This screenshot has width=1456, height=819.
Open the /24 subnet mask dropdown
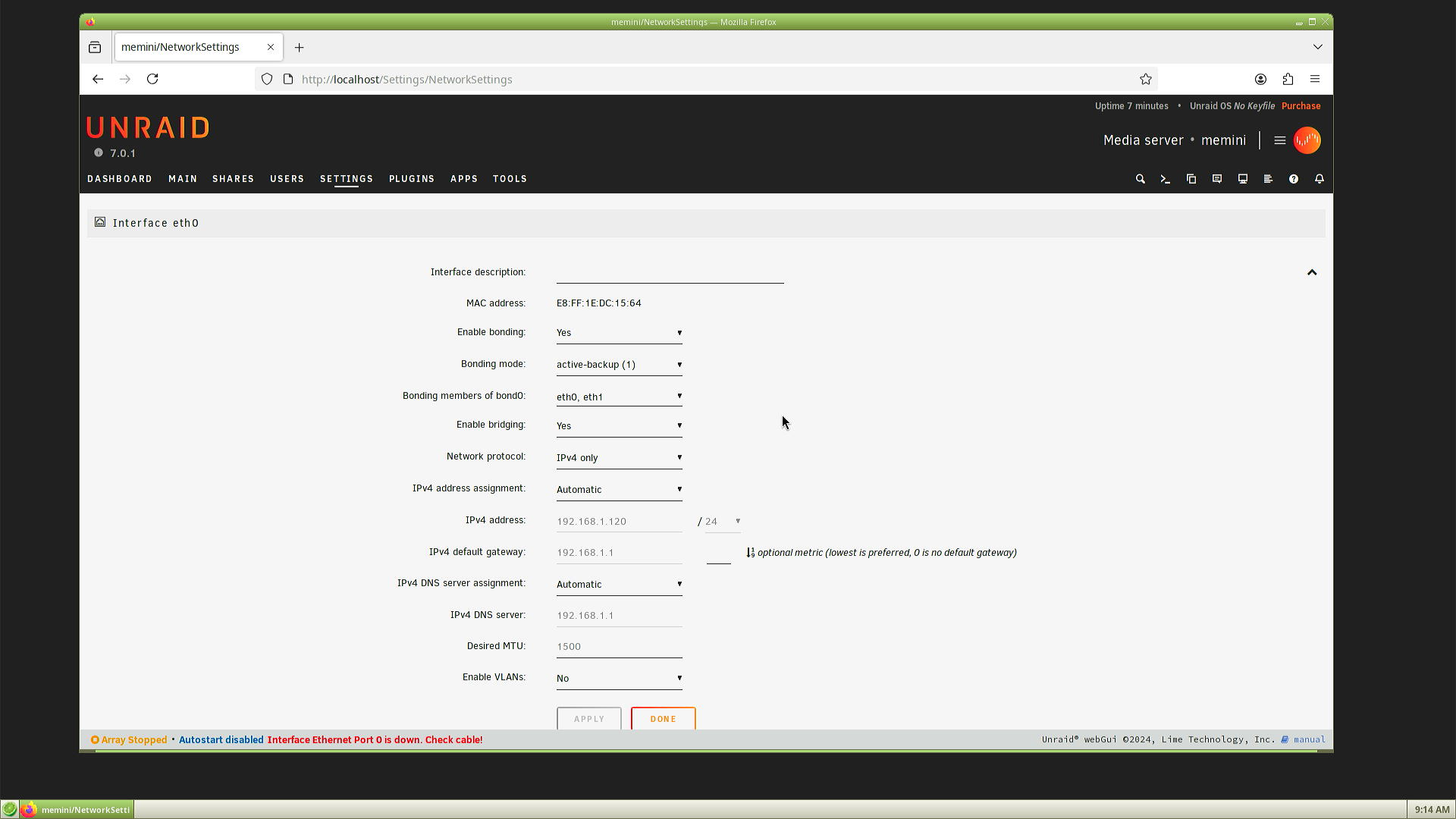tap(723, 522)
